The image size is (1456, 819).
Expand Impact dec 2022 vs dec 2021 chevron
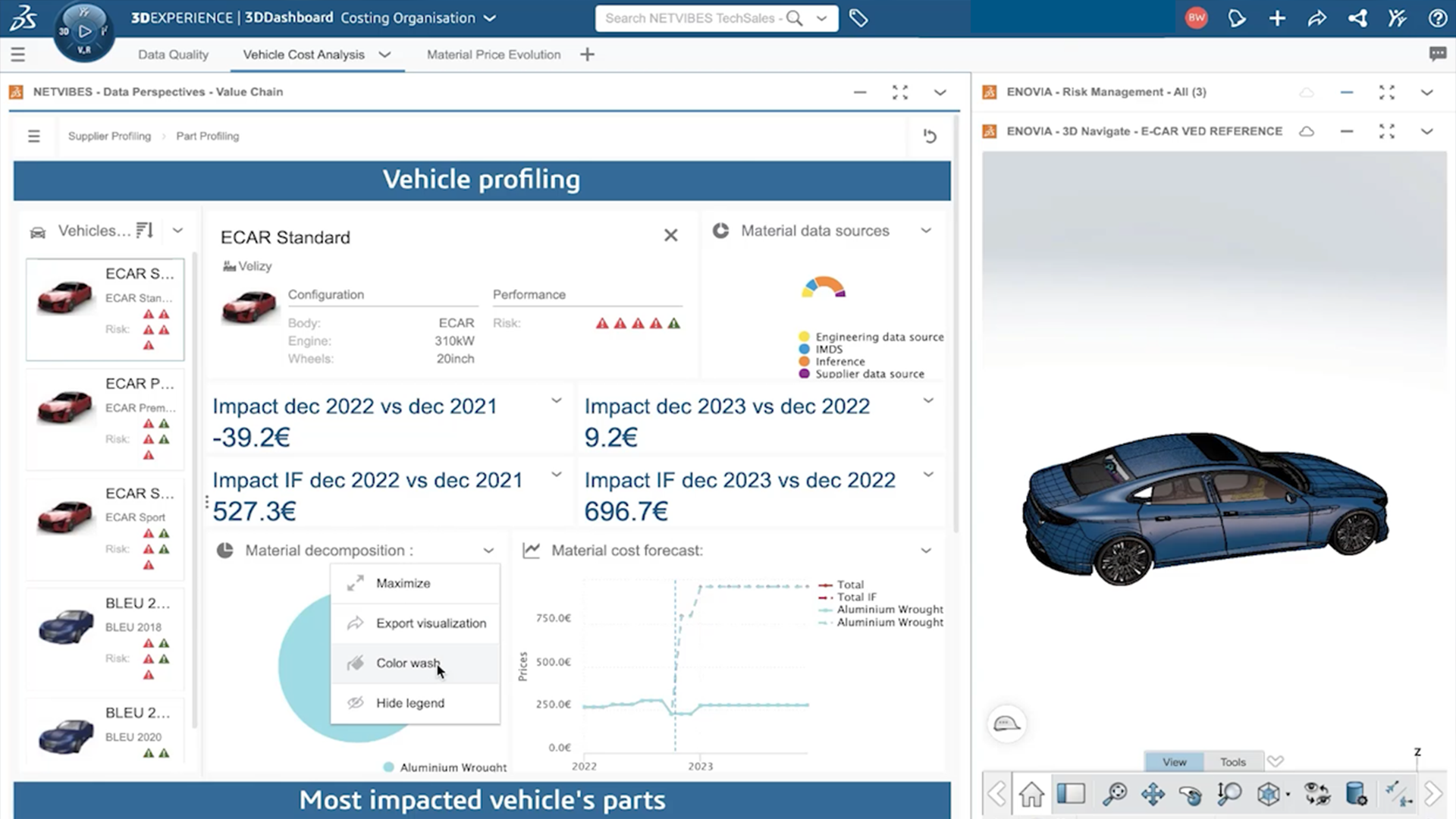[556, 400]
